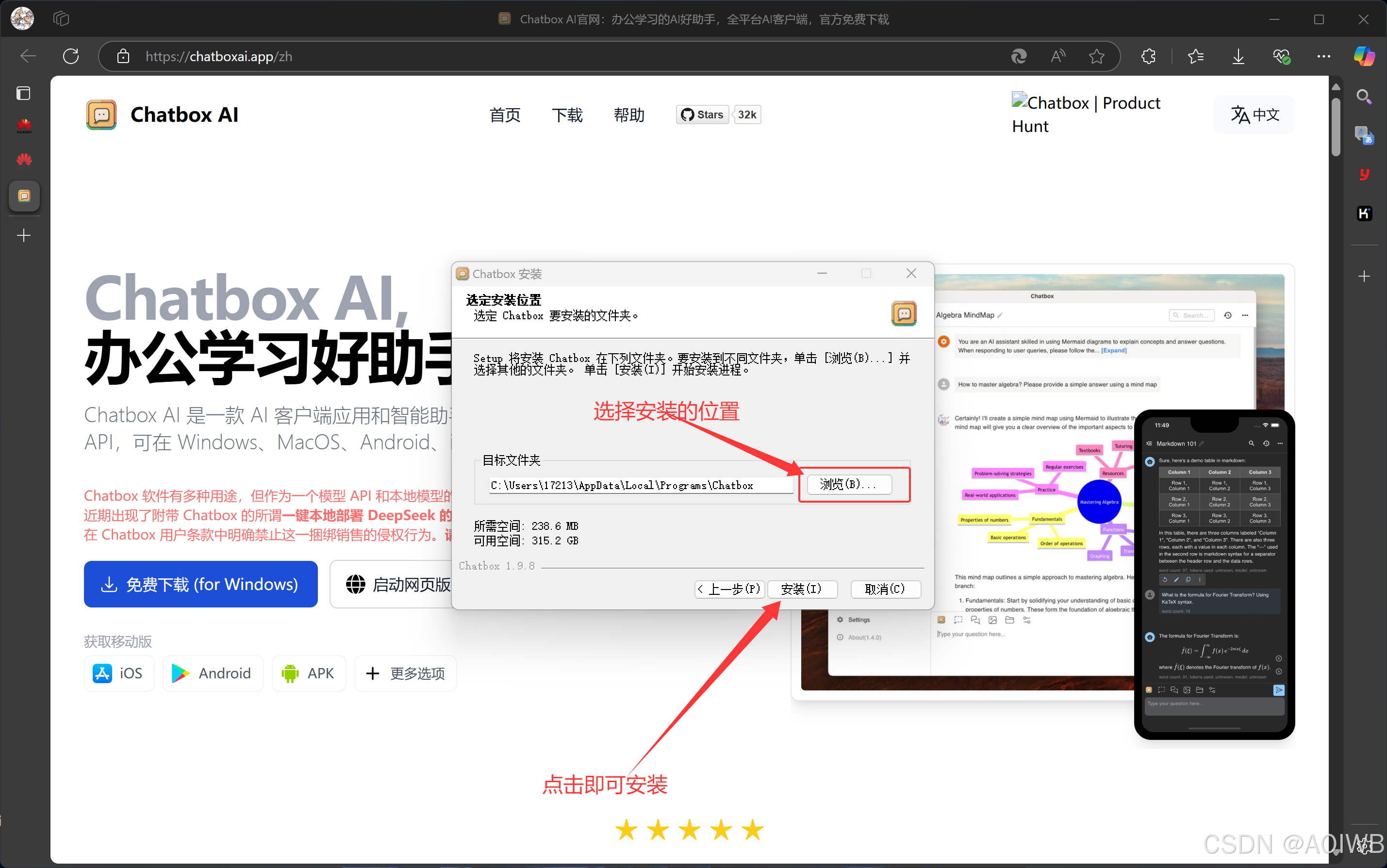Select the Chatbox tab in vertical tab strip
This screenshot has width=1387, height=868.
pos(24,196)
